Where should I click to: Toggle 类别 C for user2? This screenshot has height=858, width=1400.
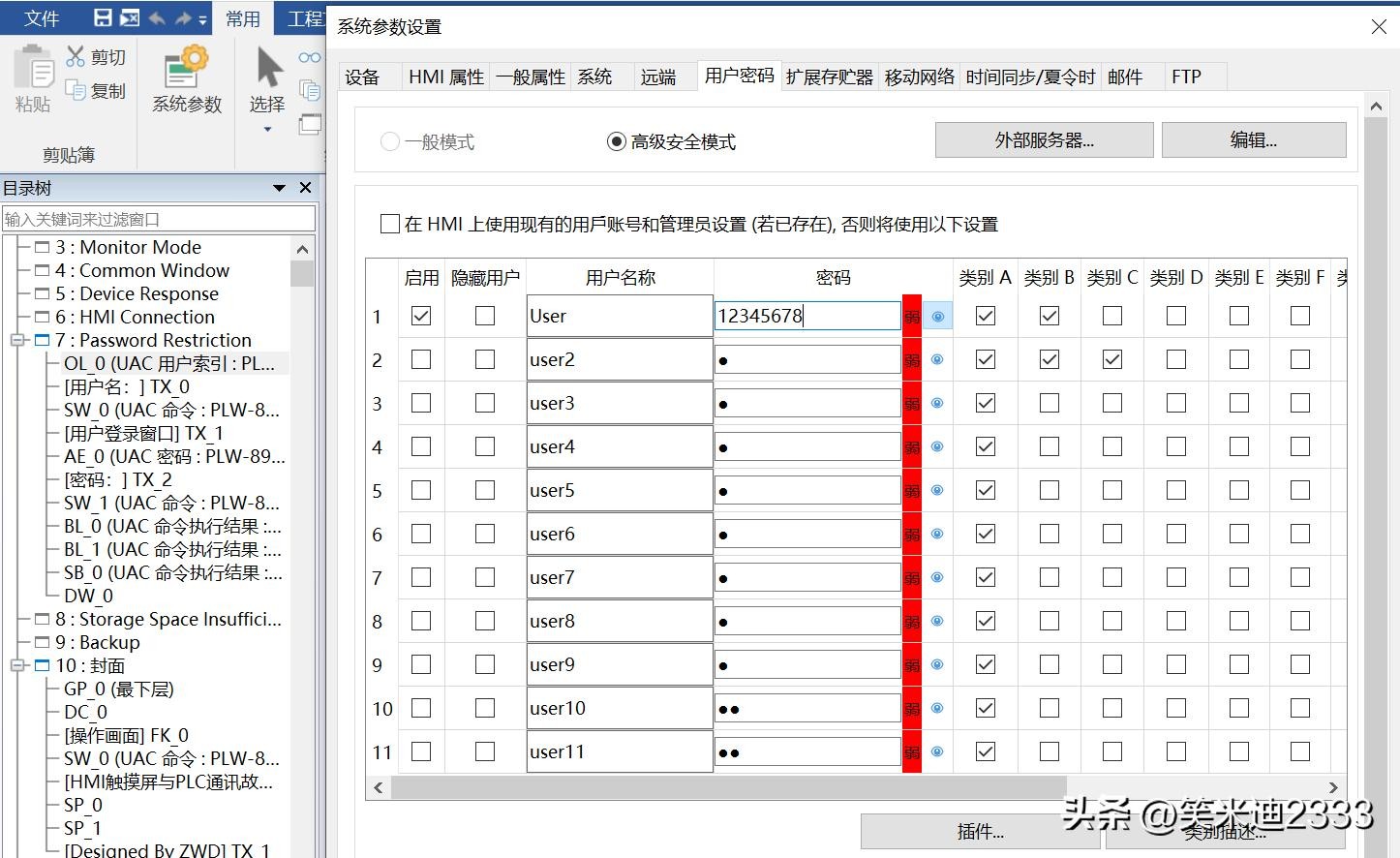click(1112, 360)
